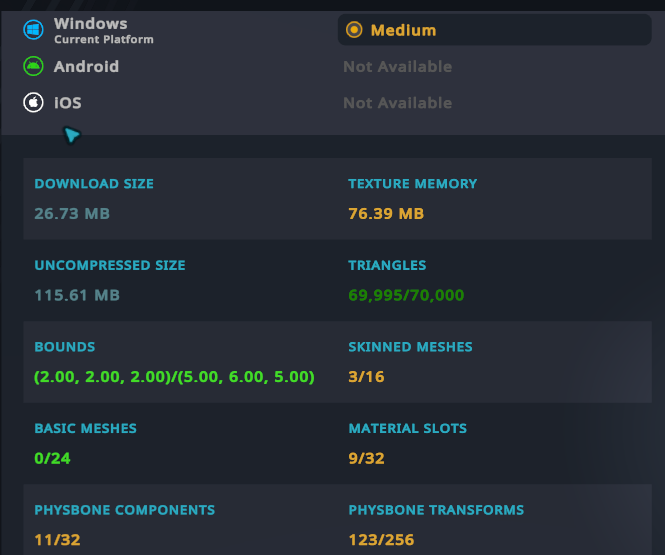The width and height of the screenshot is (665, 555).
Task: Click the PhysBone Components heading
Action: pos(125,510)
